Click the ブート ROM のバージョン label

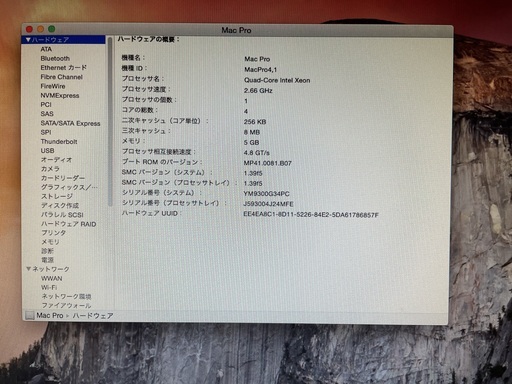[x=162, y=162]
